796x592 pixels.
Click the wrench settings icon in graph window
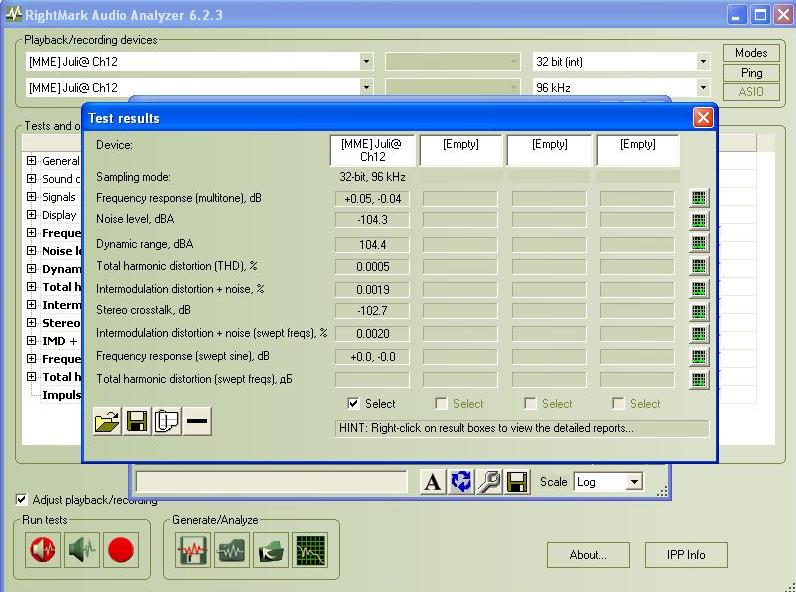click(x=489, y=481)
